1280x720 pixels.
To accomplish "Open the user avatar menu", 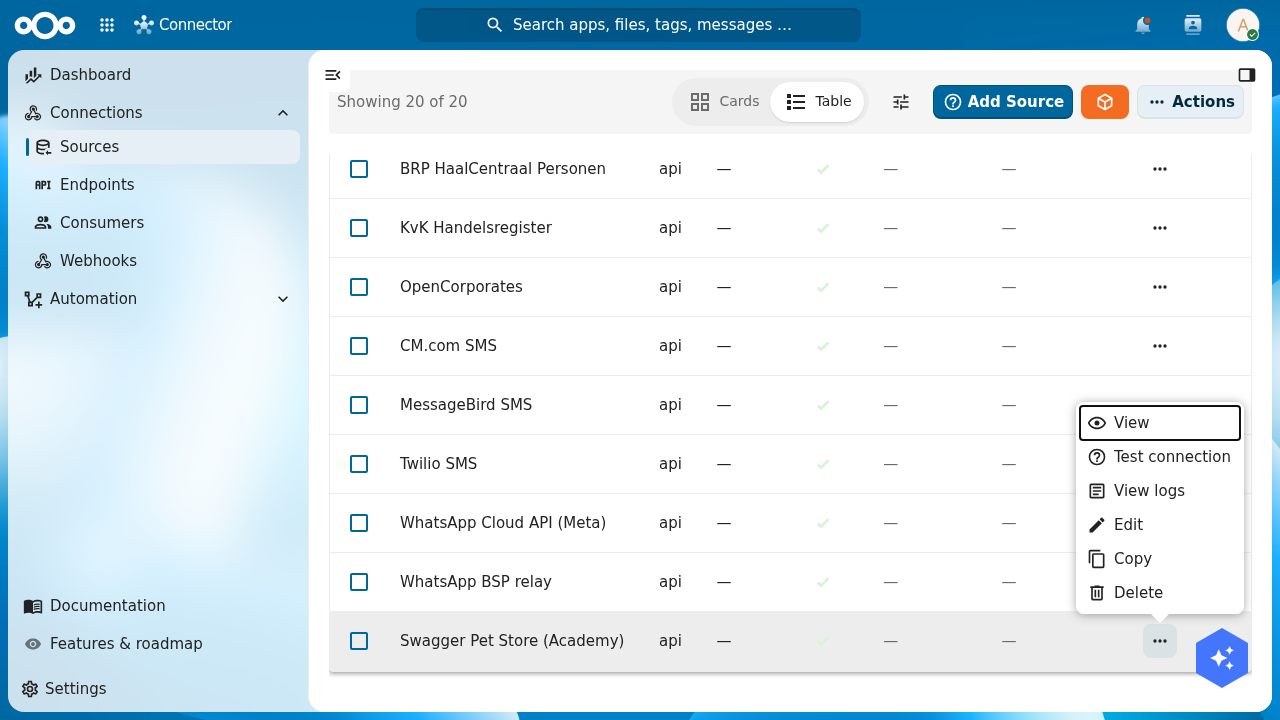I will [1243, 25].
